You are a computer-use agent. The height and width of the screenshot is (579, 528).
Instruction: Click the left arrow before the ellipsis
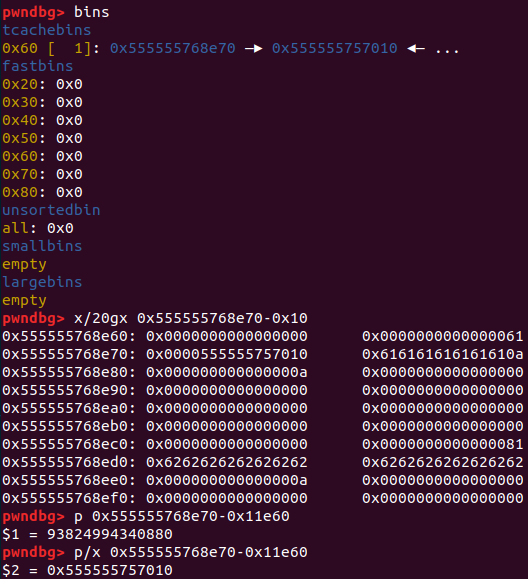416,48
